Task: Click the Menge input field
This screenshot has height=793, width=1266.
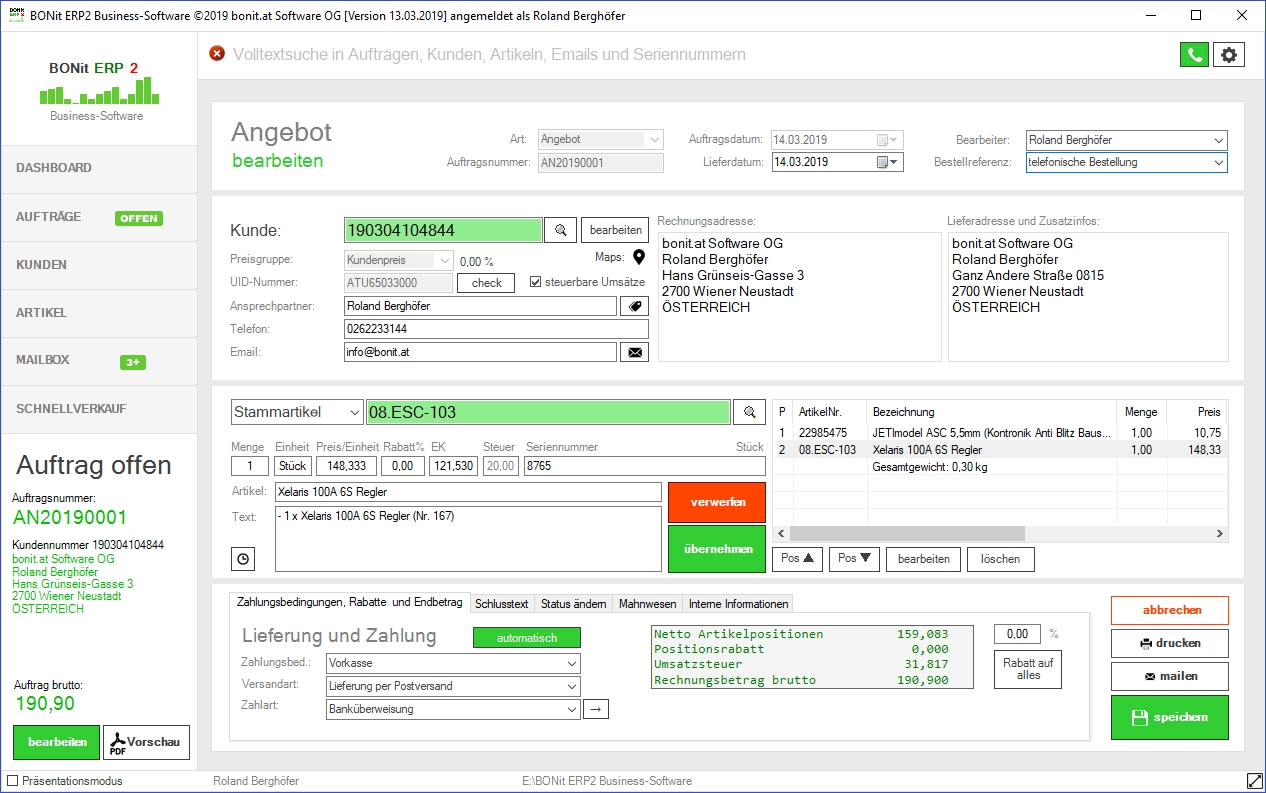Action: tap(250, 465)
